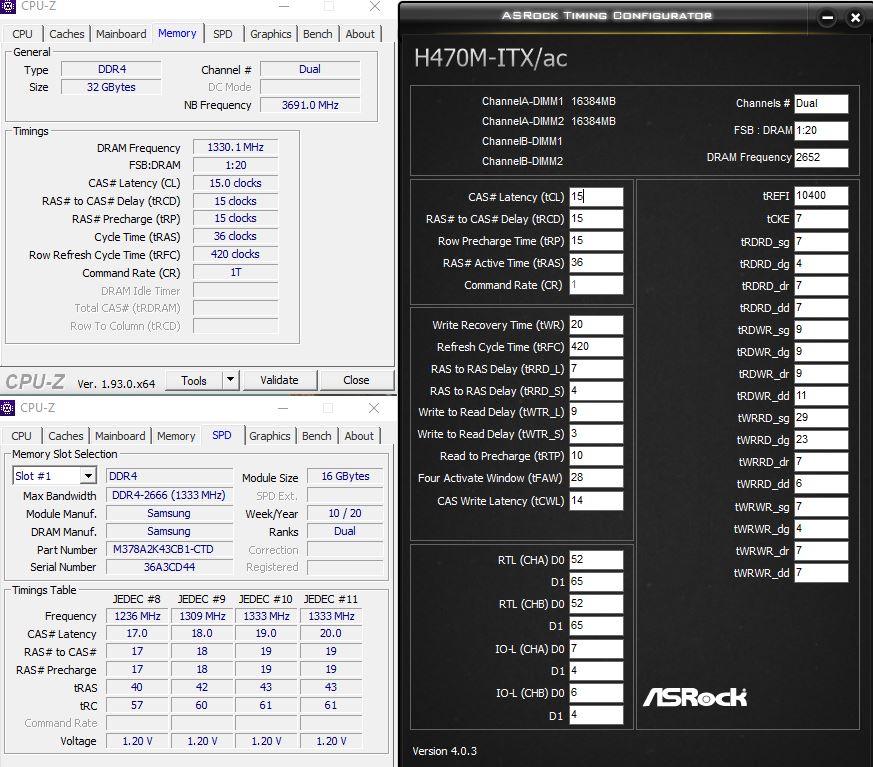Click the Validate button in CPU-Z
The height and width of the screenshot is (767, 873).
279,380
